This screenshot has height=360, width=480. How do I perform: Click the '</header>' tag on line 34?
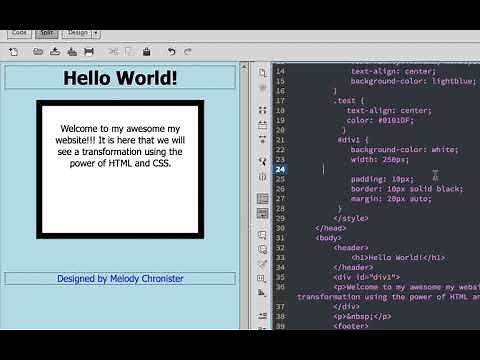point(353,267)
